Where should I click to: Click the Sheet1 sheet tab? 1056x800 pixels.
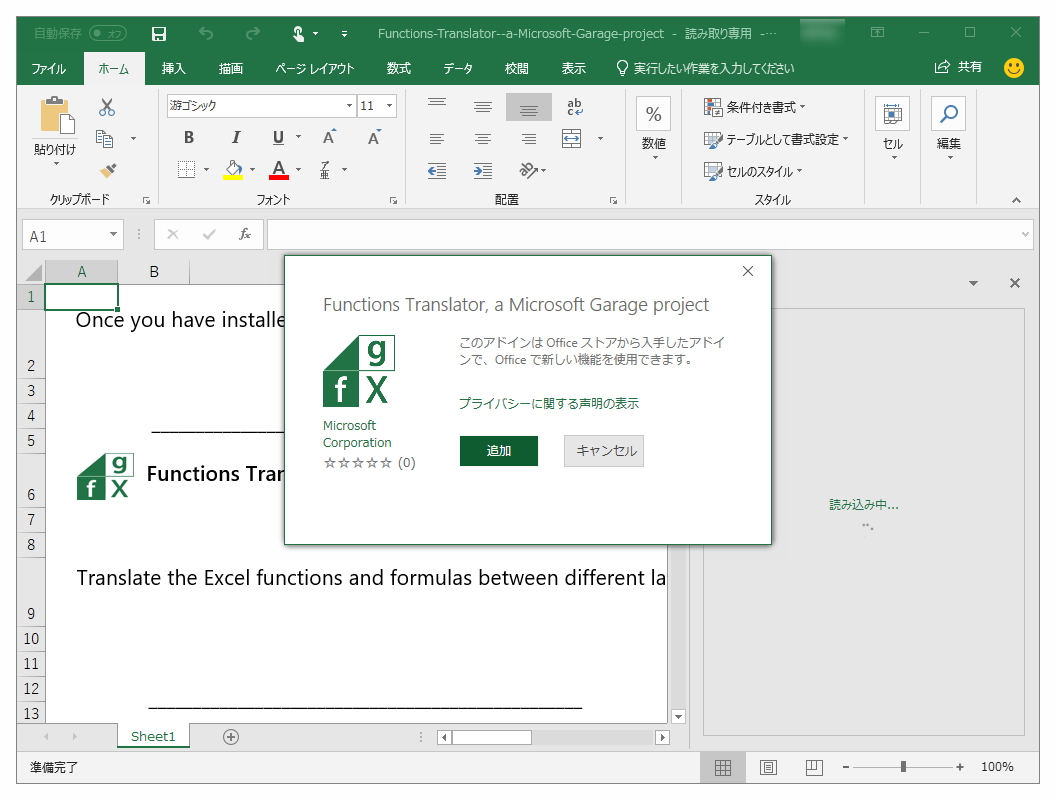(x=152, y=736)
